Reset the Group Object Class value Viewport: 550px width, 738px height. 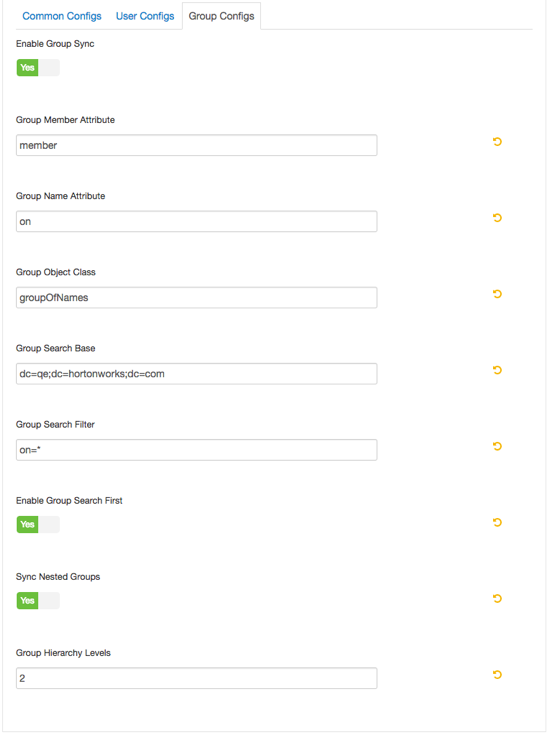point(497,294)
